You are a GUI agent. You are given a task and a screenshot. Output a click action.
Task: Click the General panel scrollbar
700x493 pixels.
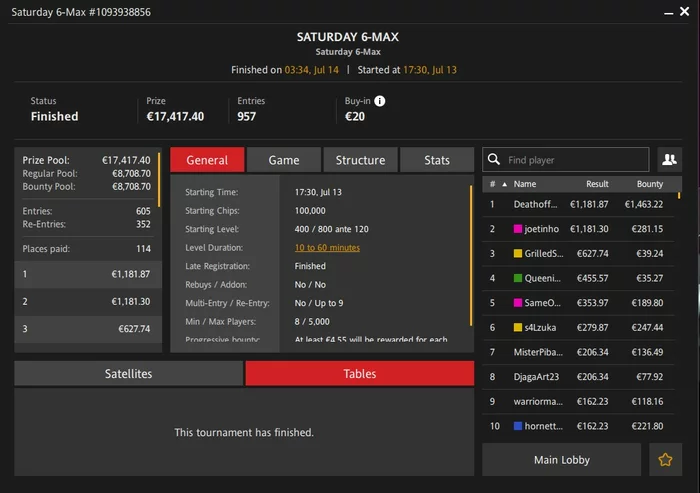[x=471, y=255]
